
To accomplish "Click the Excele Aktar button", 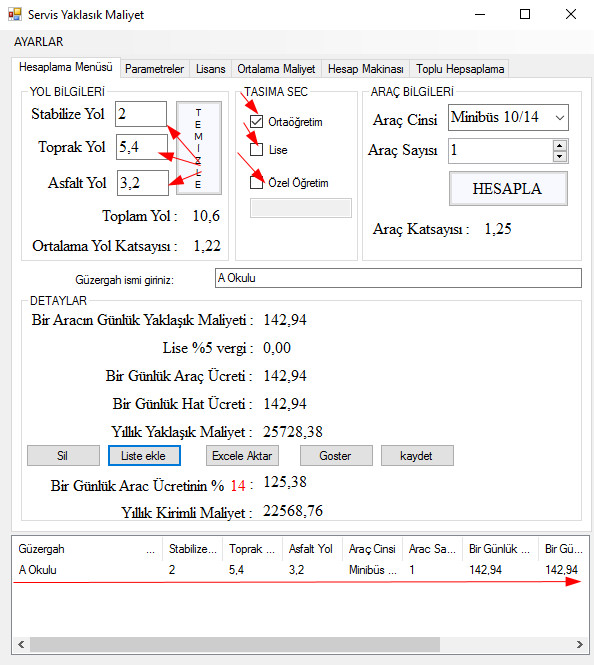I will coord(242,455).
